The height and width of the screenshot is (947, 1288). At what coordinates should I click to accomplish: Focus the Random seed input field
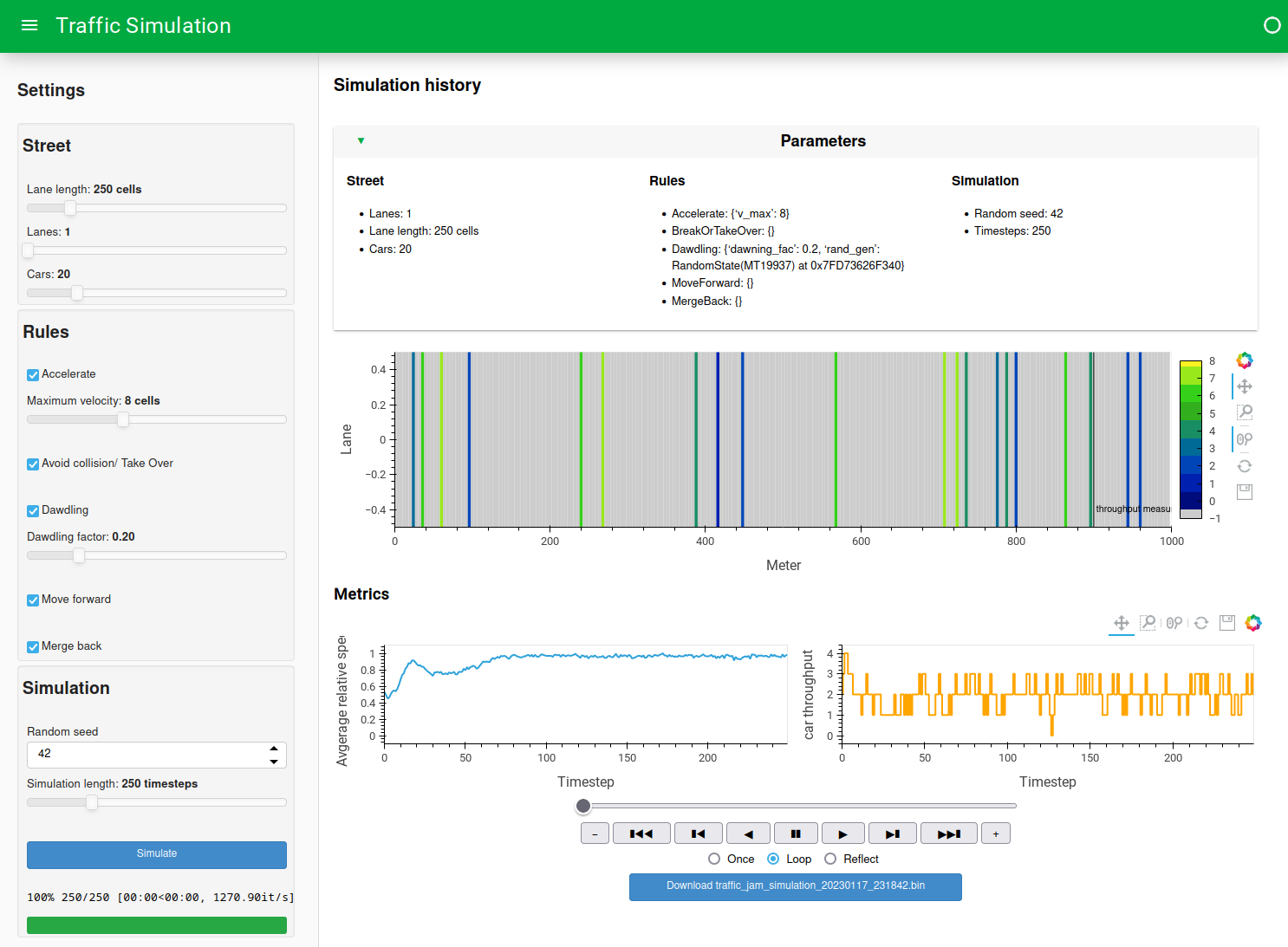tap(157, 755)
